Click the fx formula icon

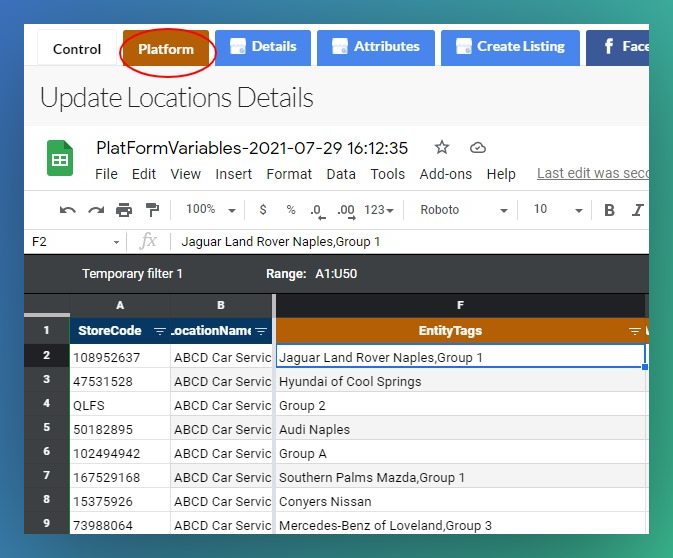[x=148, y=241]
